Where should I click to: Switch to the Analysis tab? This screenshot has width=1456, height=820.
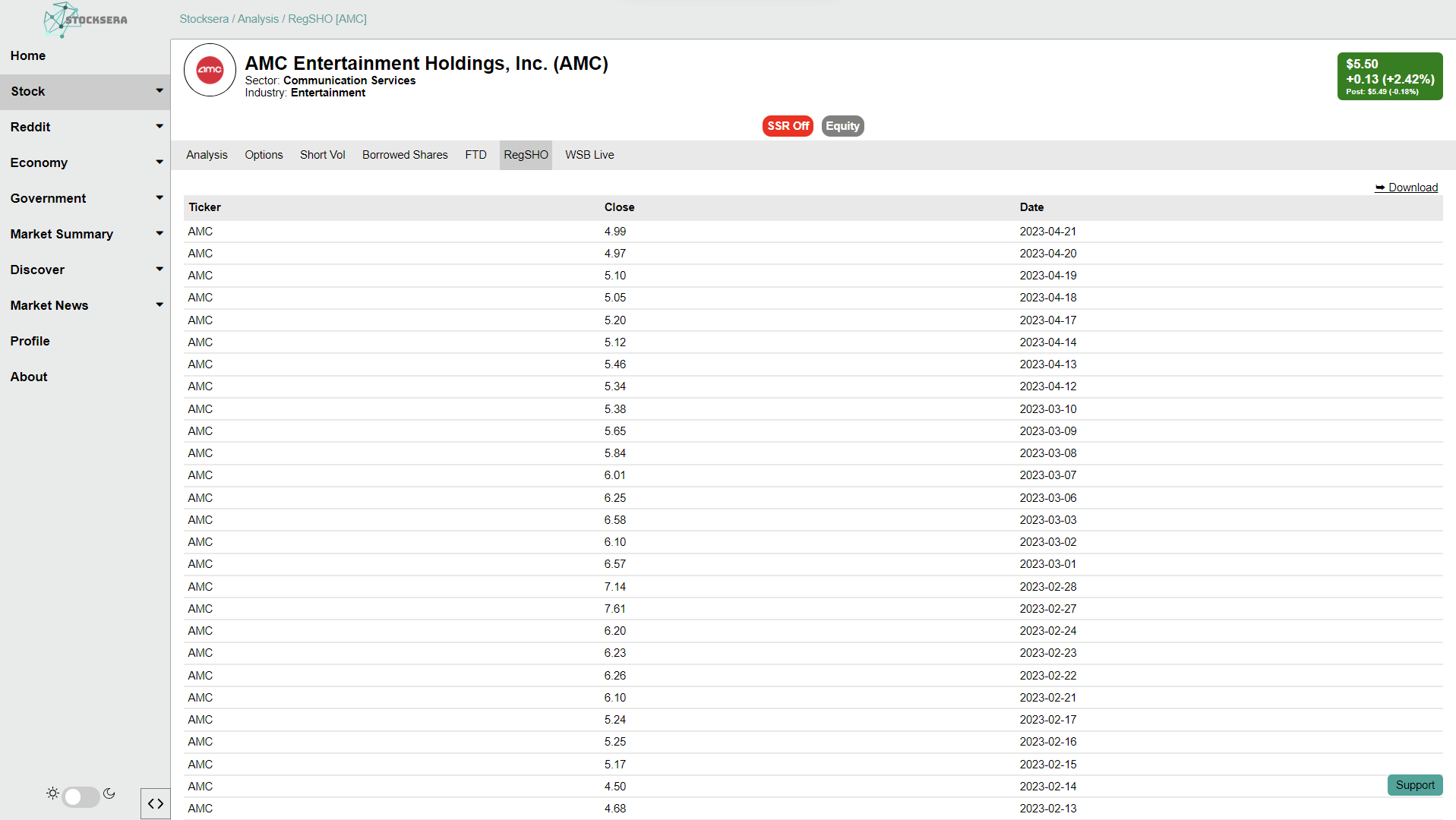(x=207, y=155)
